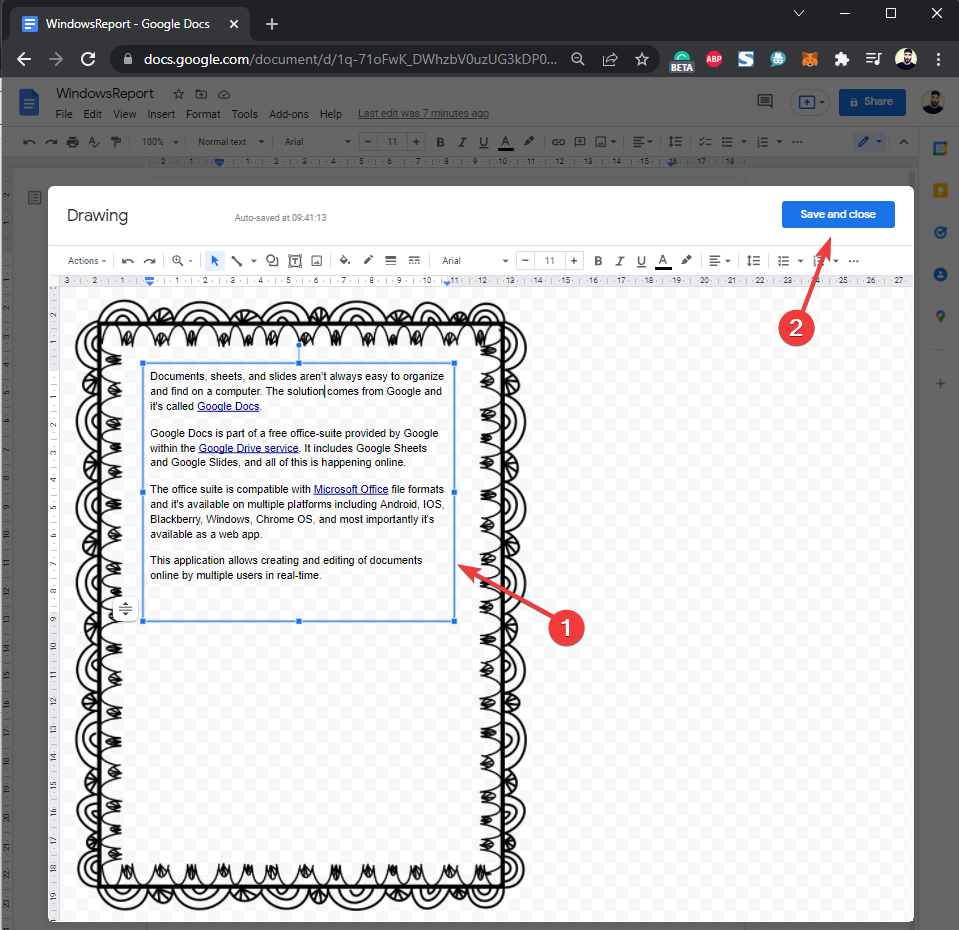This screenshot has height=930, width=959.
Task: Decrease font size in Drawing toolbar
Action: [x=525, y=261]
